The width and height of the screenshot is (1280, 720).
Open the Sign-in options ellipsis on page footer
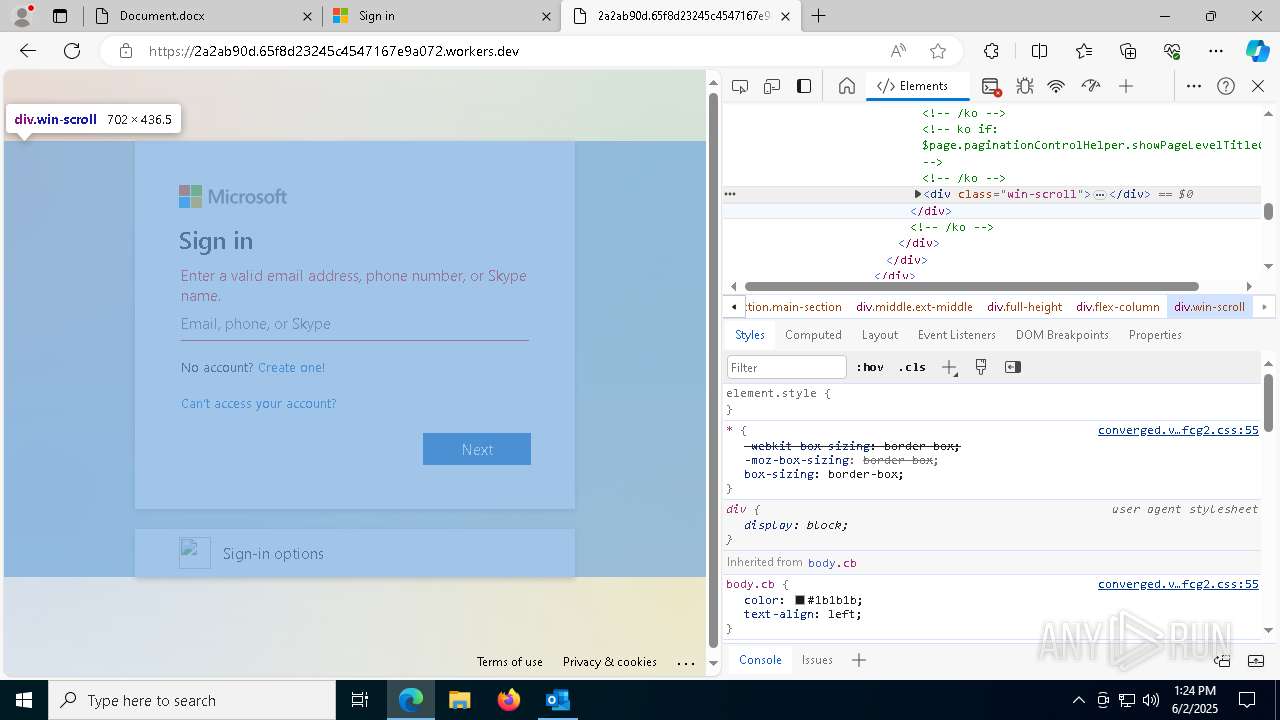point(686,662)
